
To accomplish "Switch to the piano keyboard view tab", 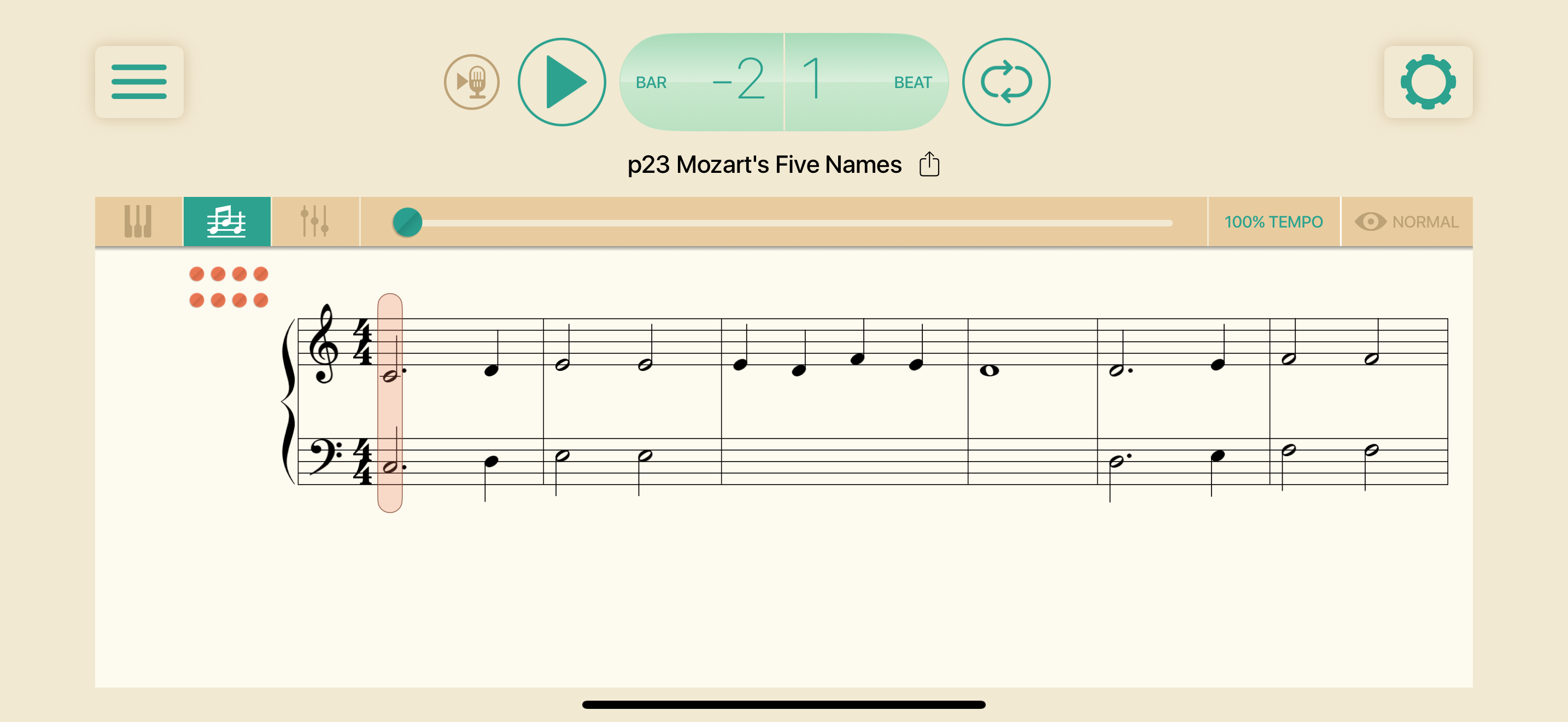I will 138,221.
